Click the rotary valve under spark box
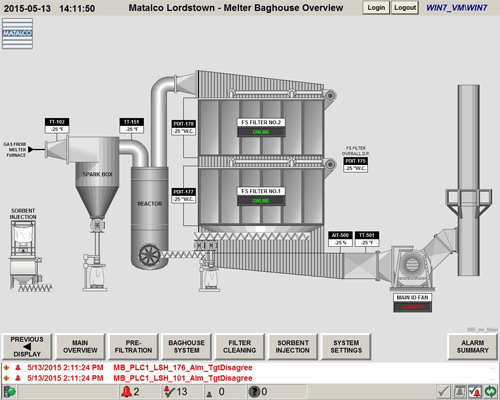 tap(97, 226)
